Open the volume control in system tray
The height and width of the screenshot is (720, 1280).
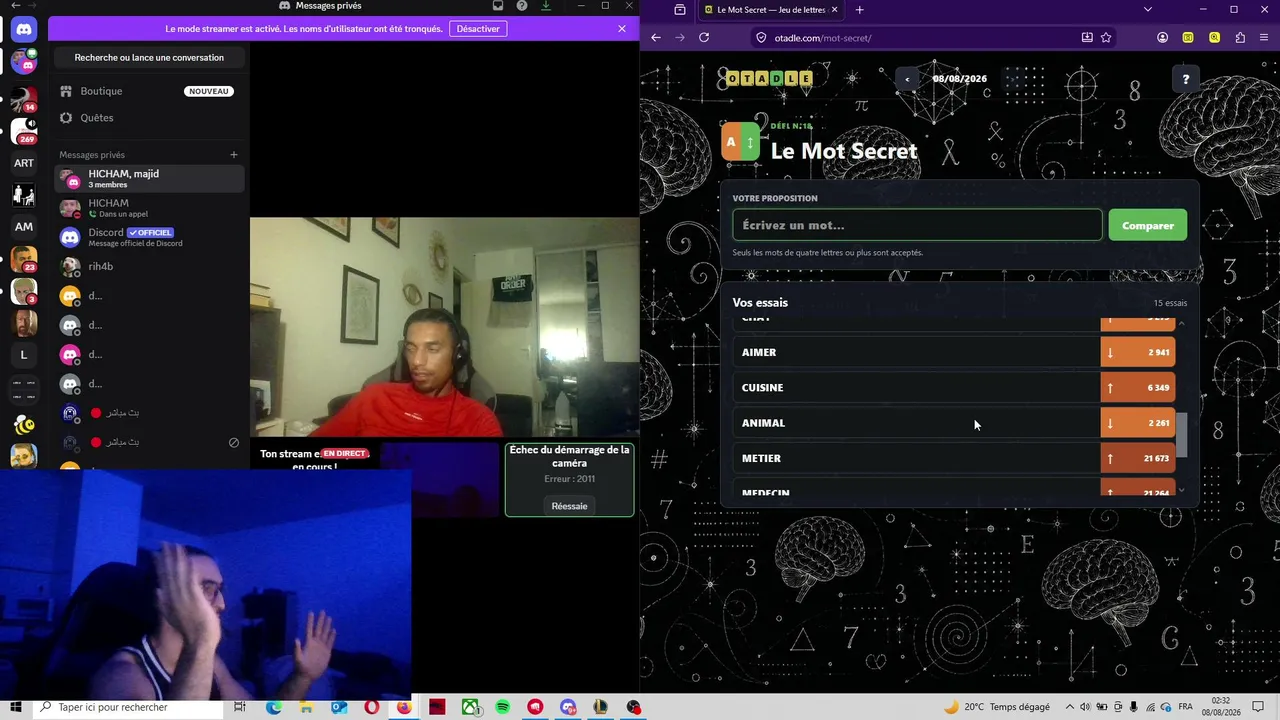pyautogui.click(x=1086, y=707)
